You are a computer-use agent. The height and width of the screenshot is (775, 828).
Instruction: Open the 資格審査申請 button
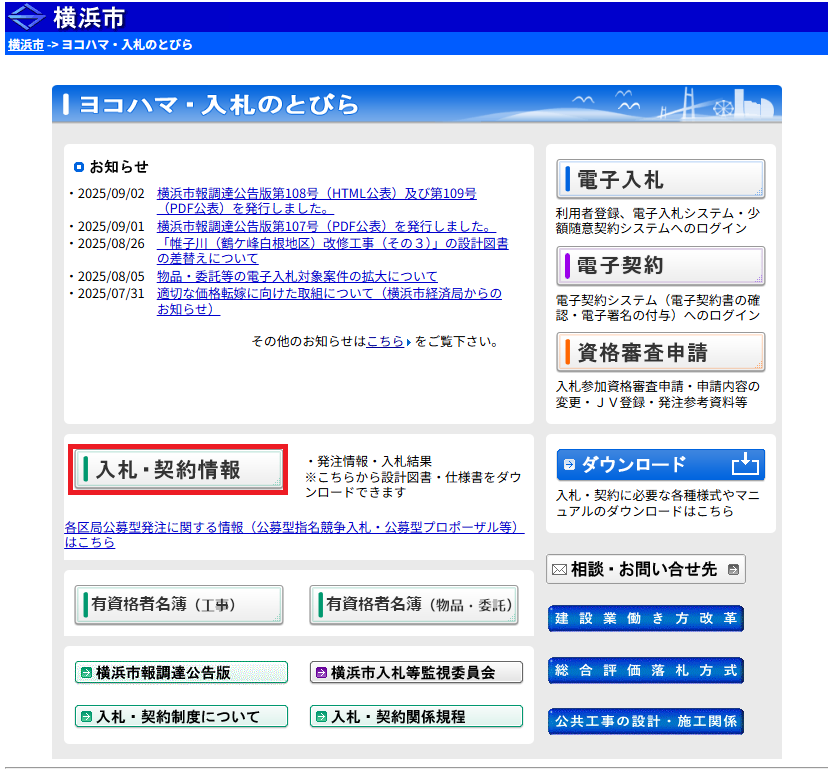661,352
